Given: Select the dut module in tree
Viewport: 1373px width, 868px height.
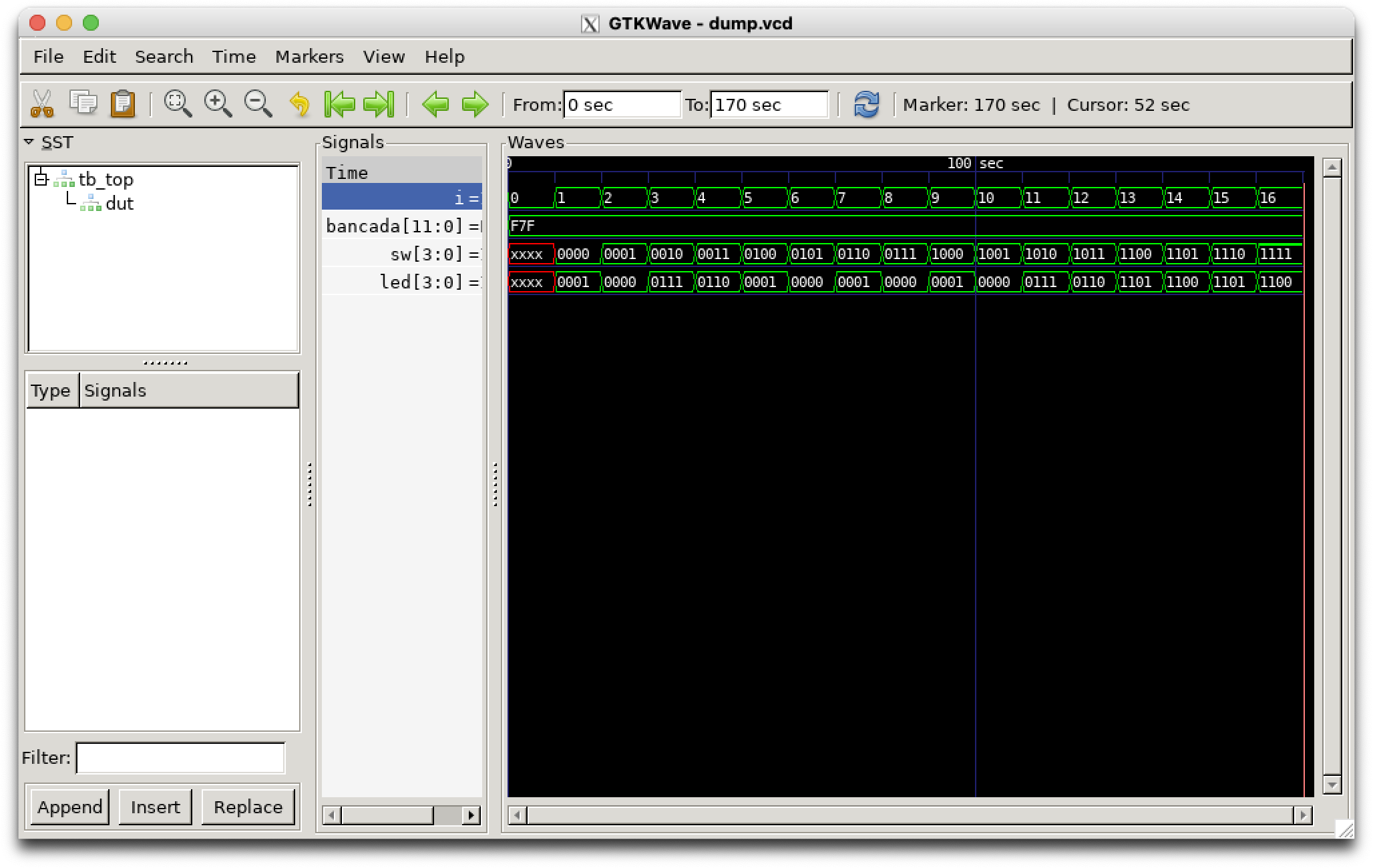Looking at the screenshot, I should tap(120, 204).
